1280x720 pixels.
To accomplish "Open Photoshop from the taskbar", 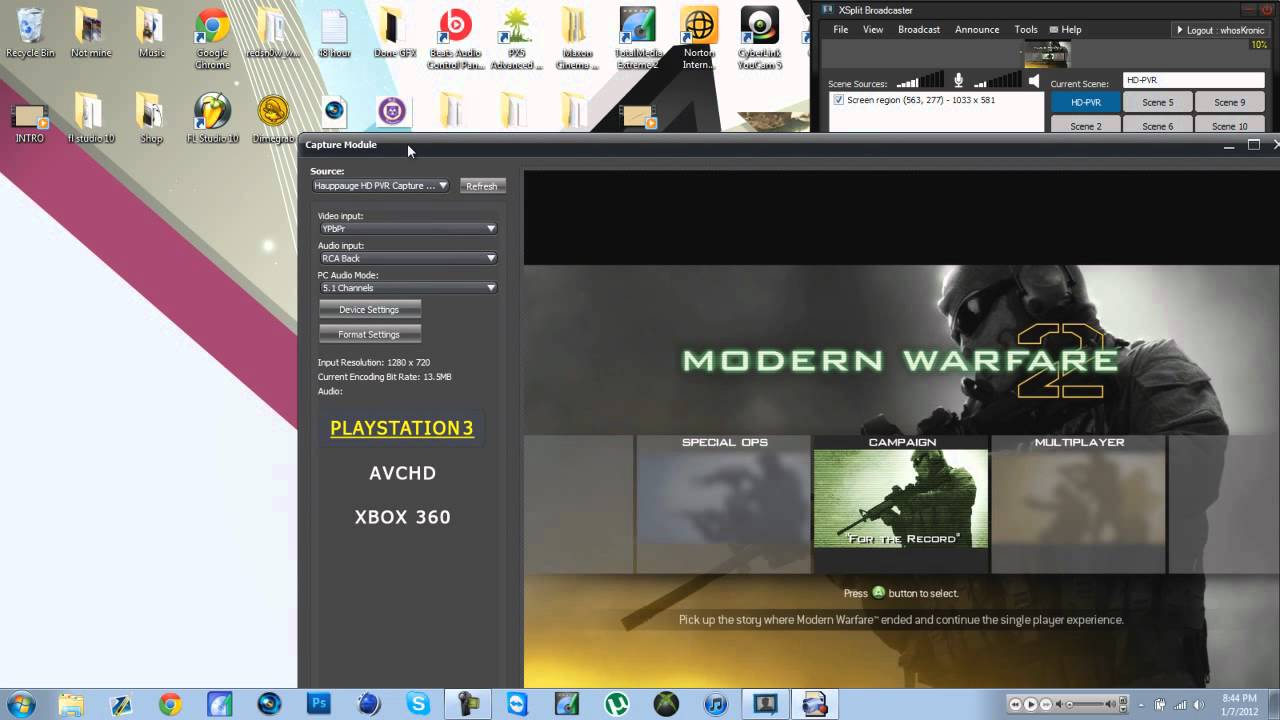I will tap(319, 704).
